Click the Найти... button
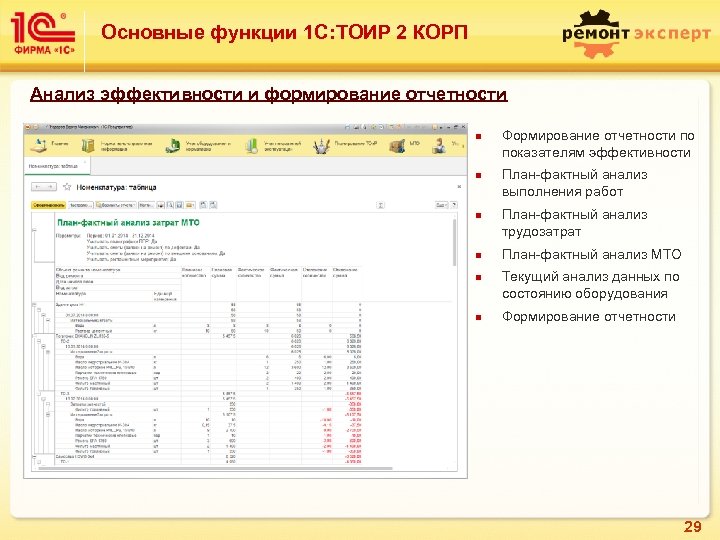 pos(146,205)
